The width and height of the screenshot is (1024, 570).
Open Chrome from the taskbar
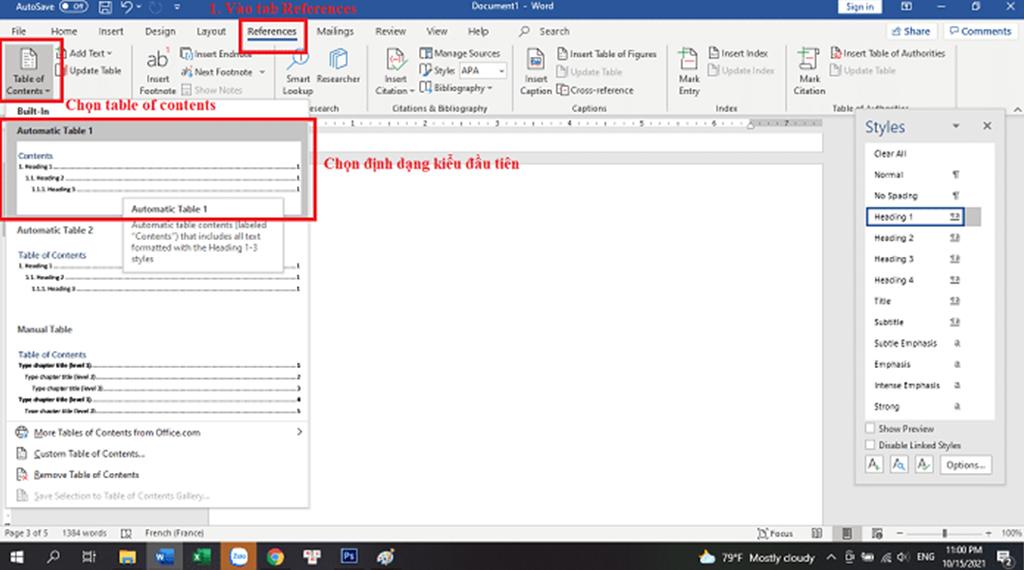click(x=275, y=557)
